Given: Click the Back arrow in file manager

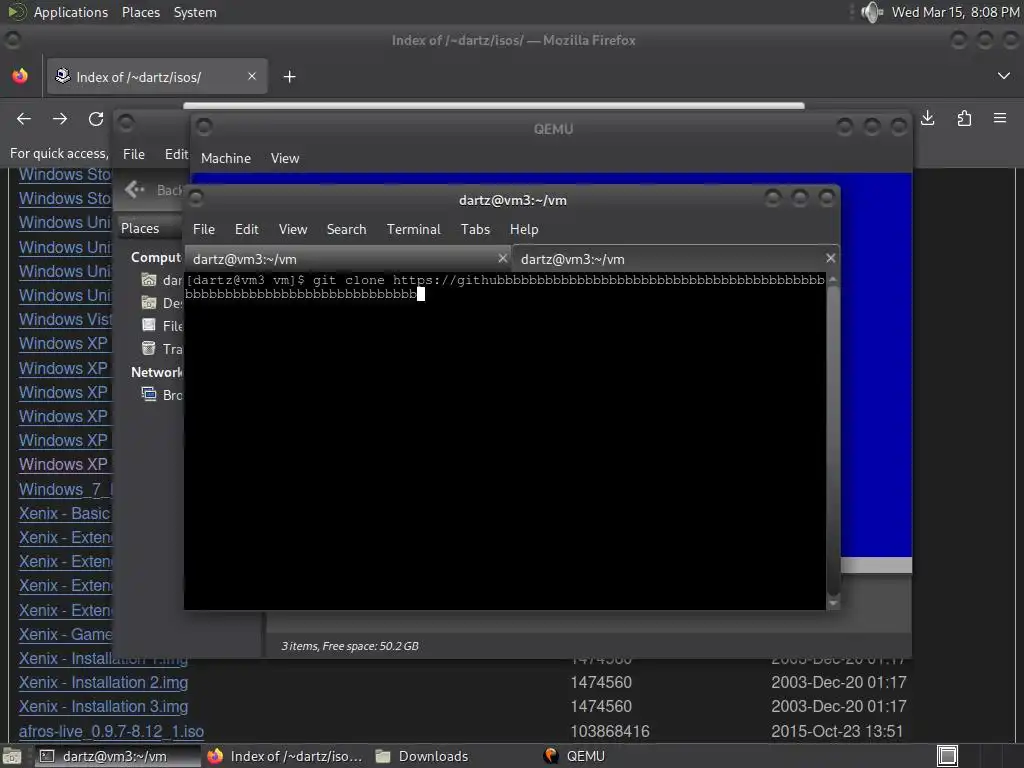Looking at the screenshot, I should click(135, 189).
